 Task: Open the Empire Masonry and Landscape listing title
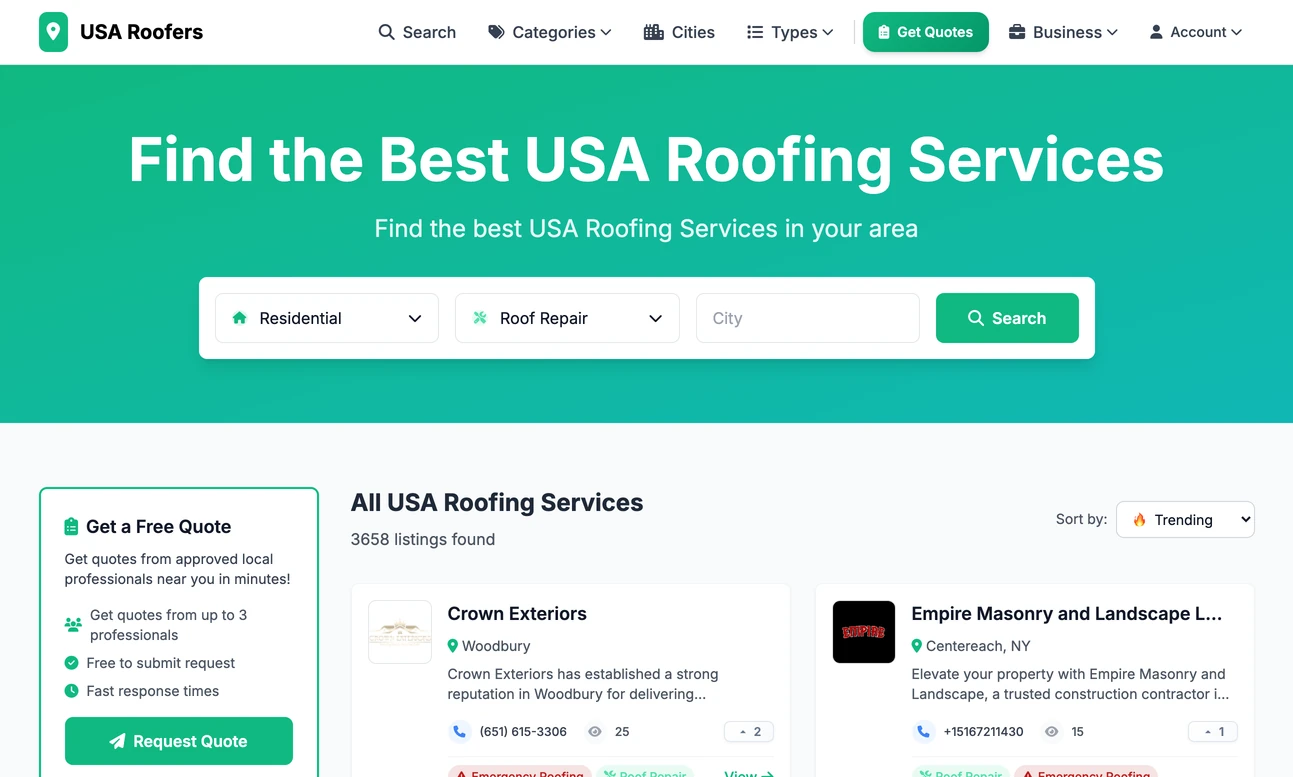(x=1067, y=614)
